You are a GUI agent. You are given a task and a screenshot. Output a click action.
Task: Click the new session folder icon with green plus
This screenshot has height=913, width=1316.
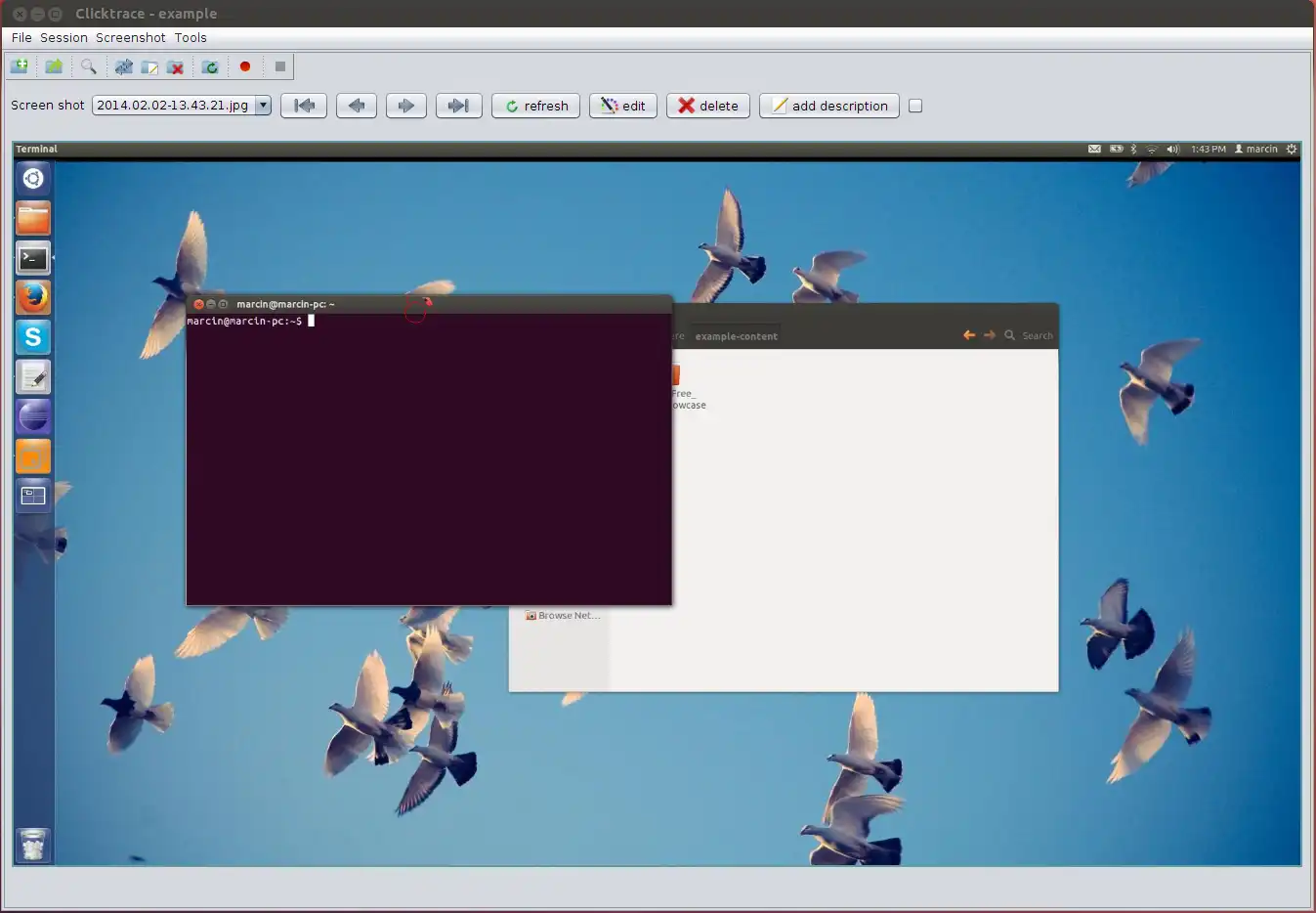(20, 66)
